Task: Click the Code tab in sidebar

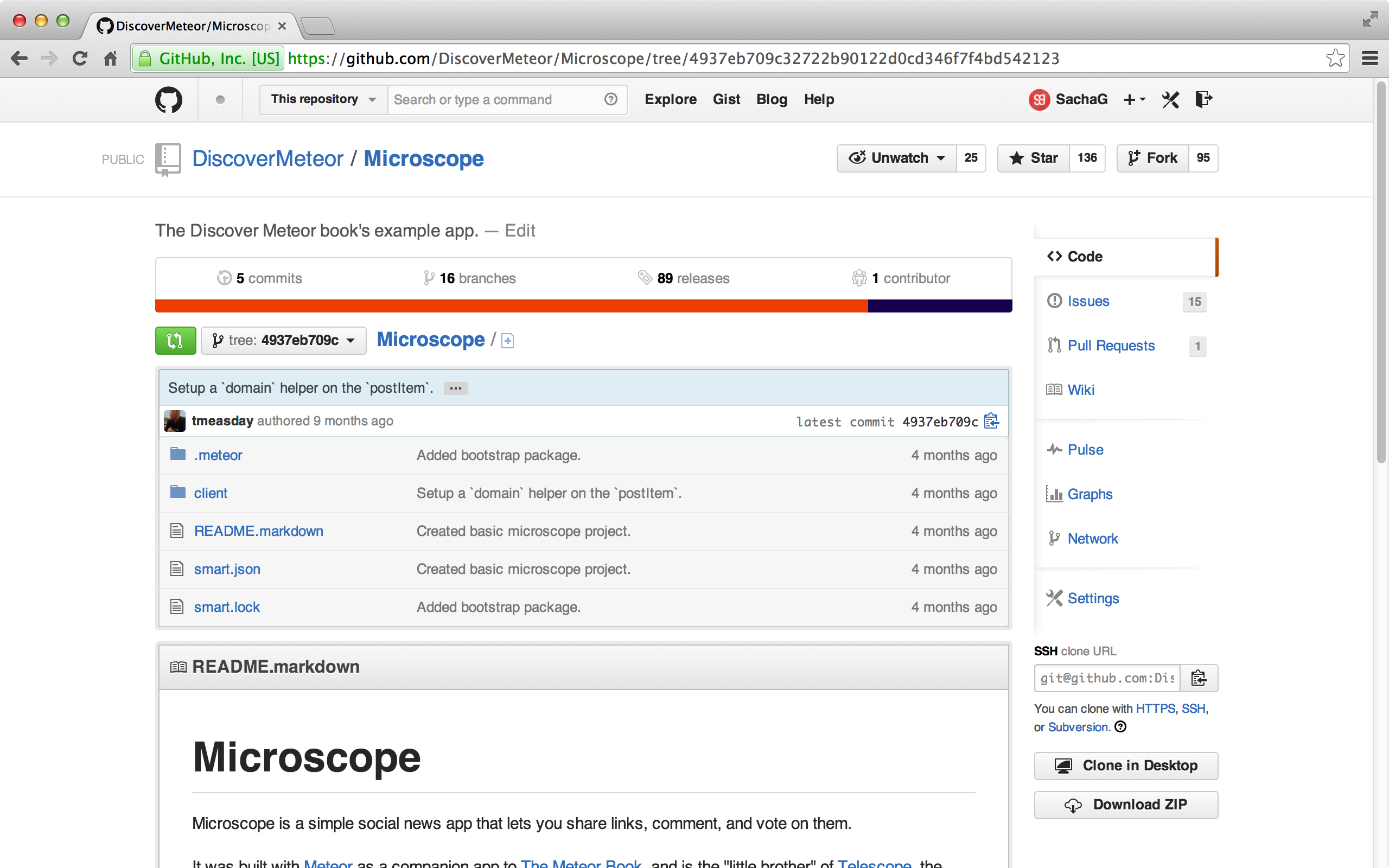Action: [x=1085, y=256]
